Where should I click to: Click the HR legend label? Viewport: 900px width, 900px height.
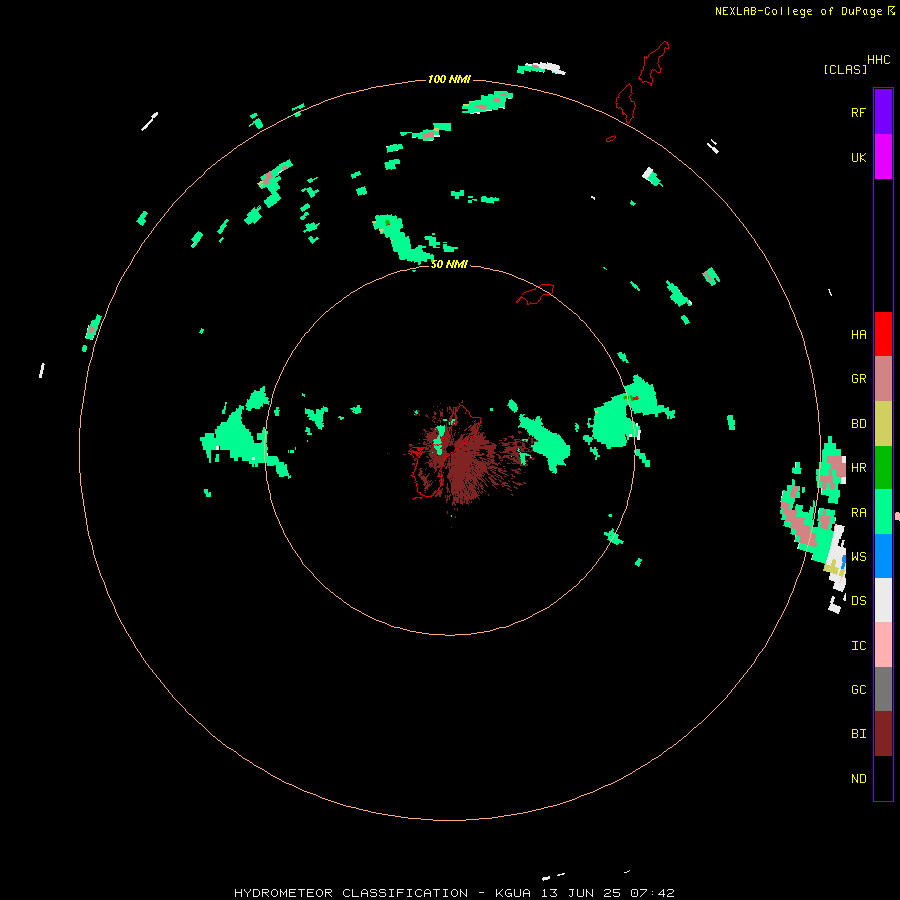tap(858, 468)
